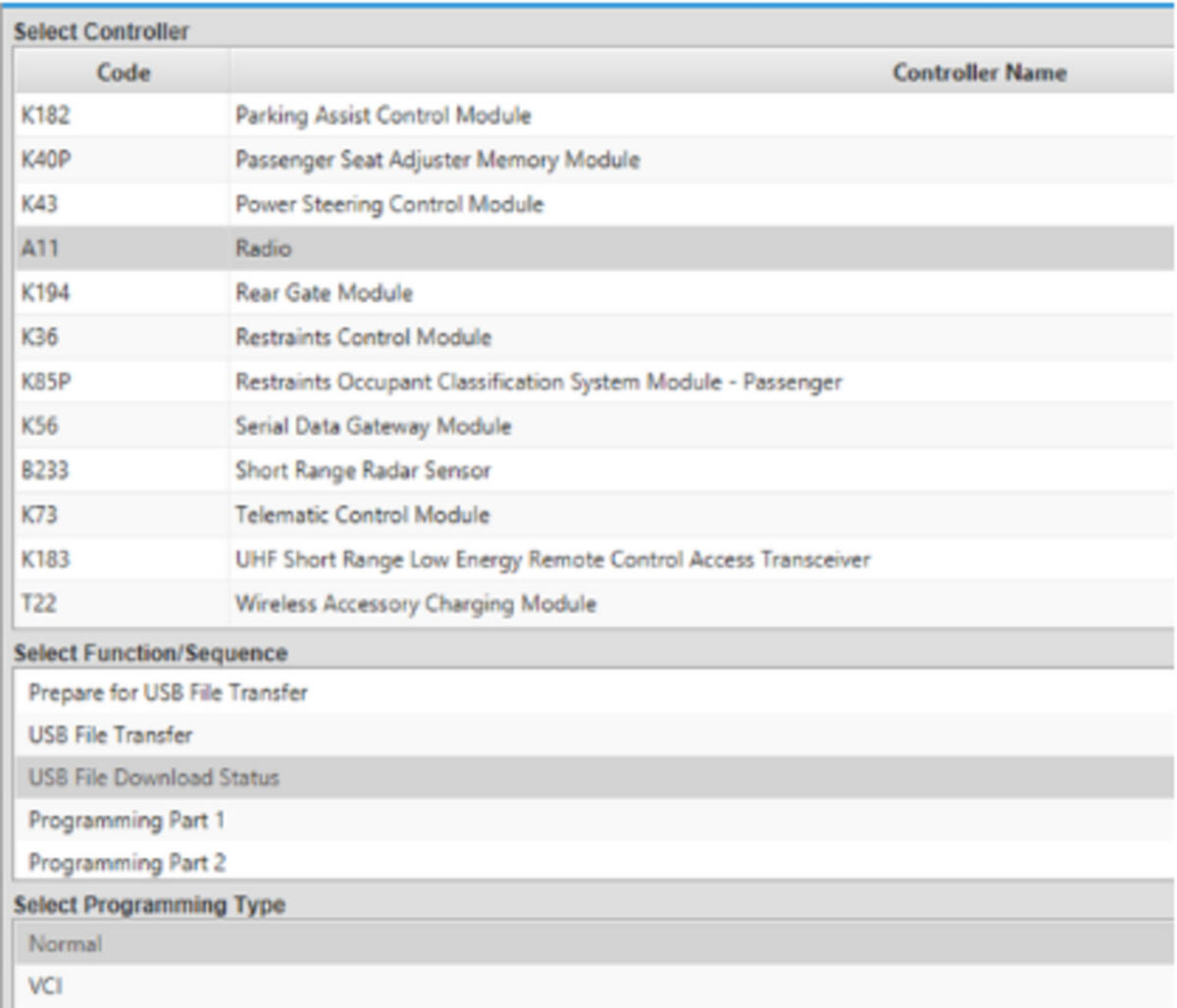Choose Programming Part 2 sequence
1177x1008 pixels.
pyautogui.click(x=595, y=862)
